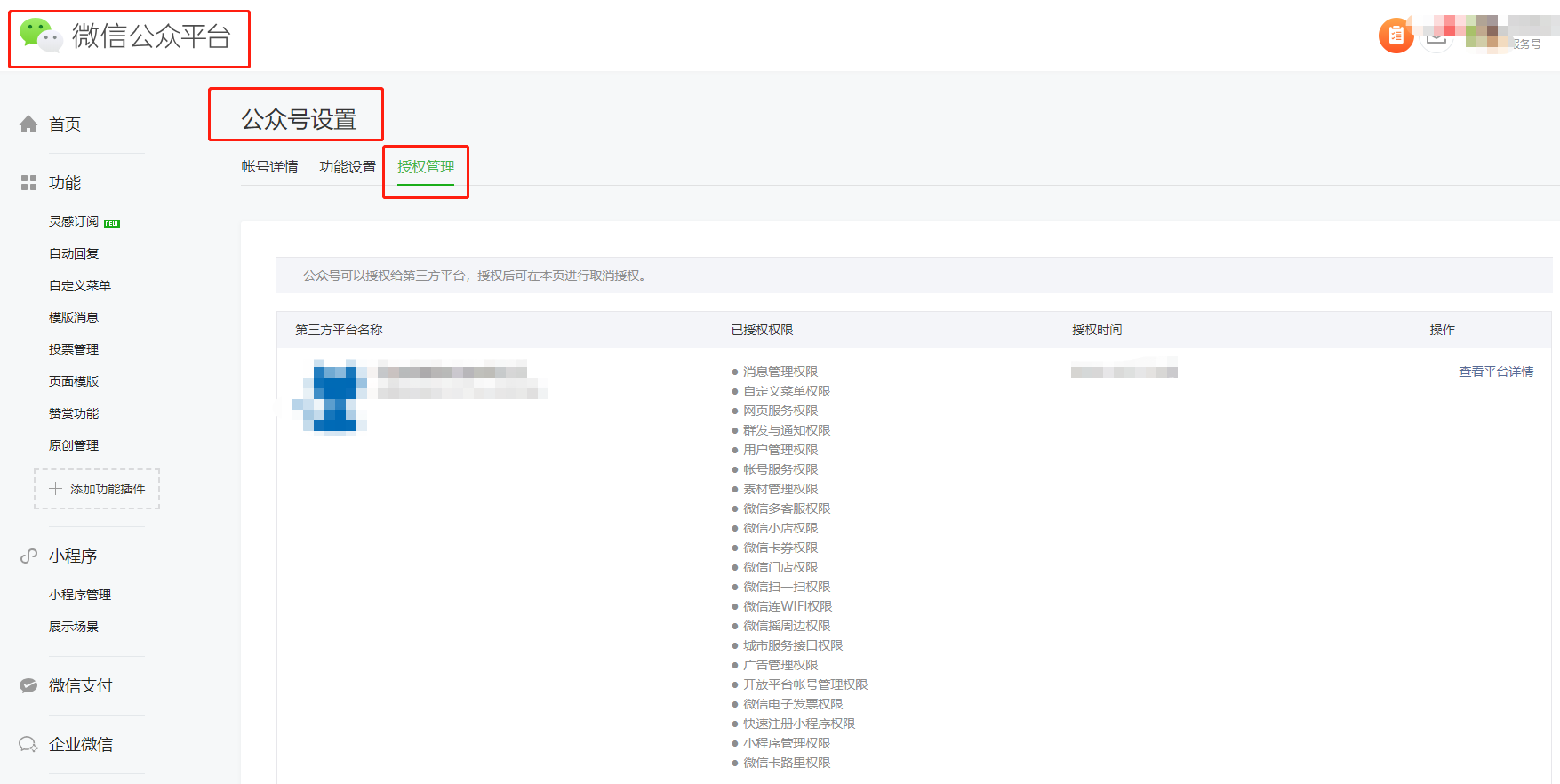
Task: Open 自动回复 menu item
Action: coord(74,253)
